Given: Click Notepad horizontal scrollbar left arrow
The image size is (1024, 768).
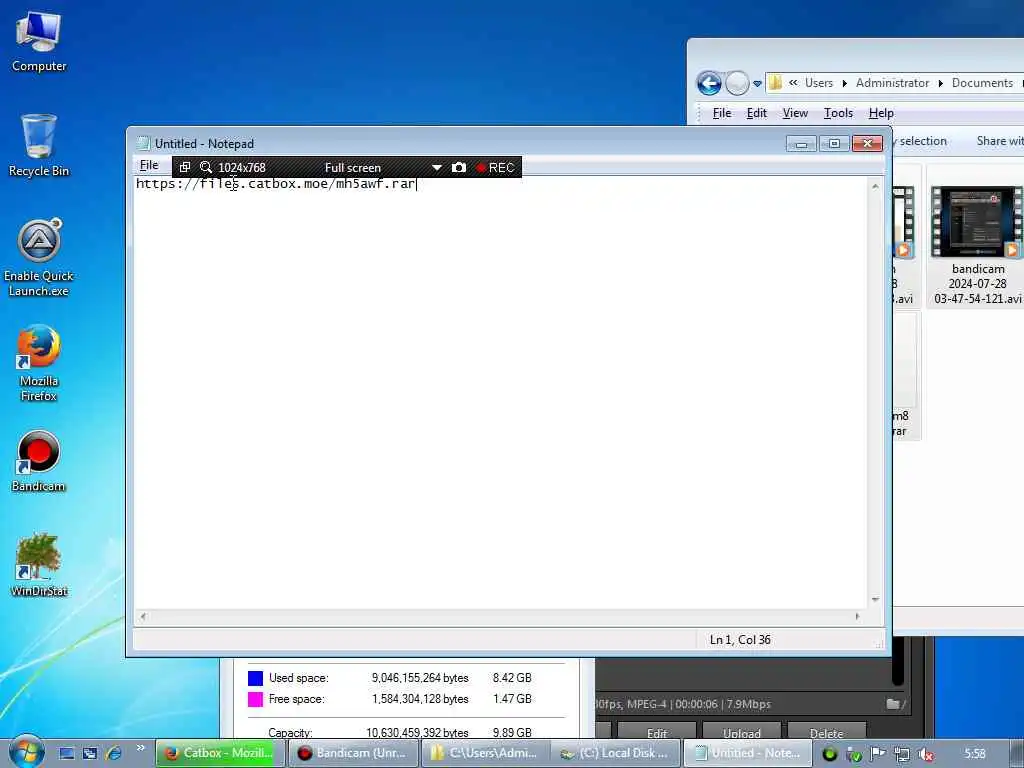Looking at the screenshot, I should tap(143, 616).
